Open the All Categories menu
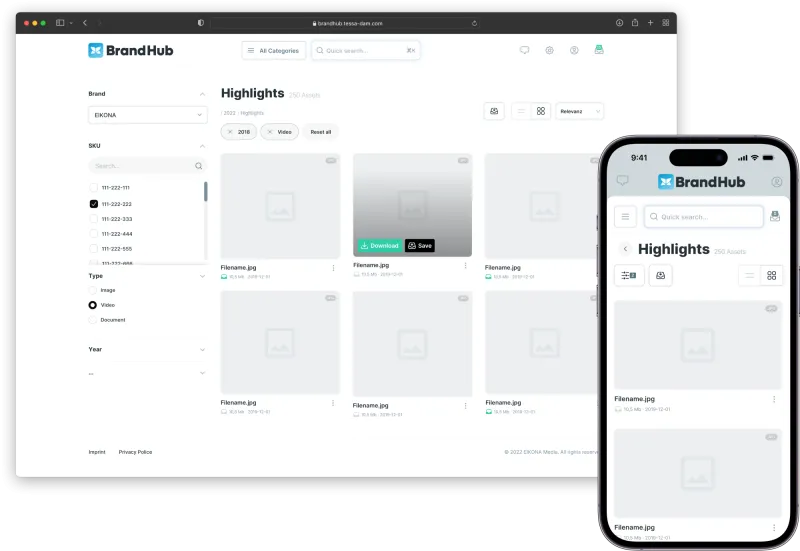 [x=273, y=50]
